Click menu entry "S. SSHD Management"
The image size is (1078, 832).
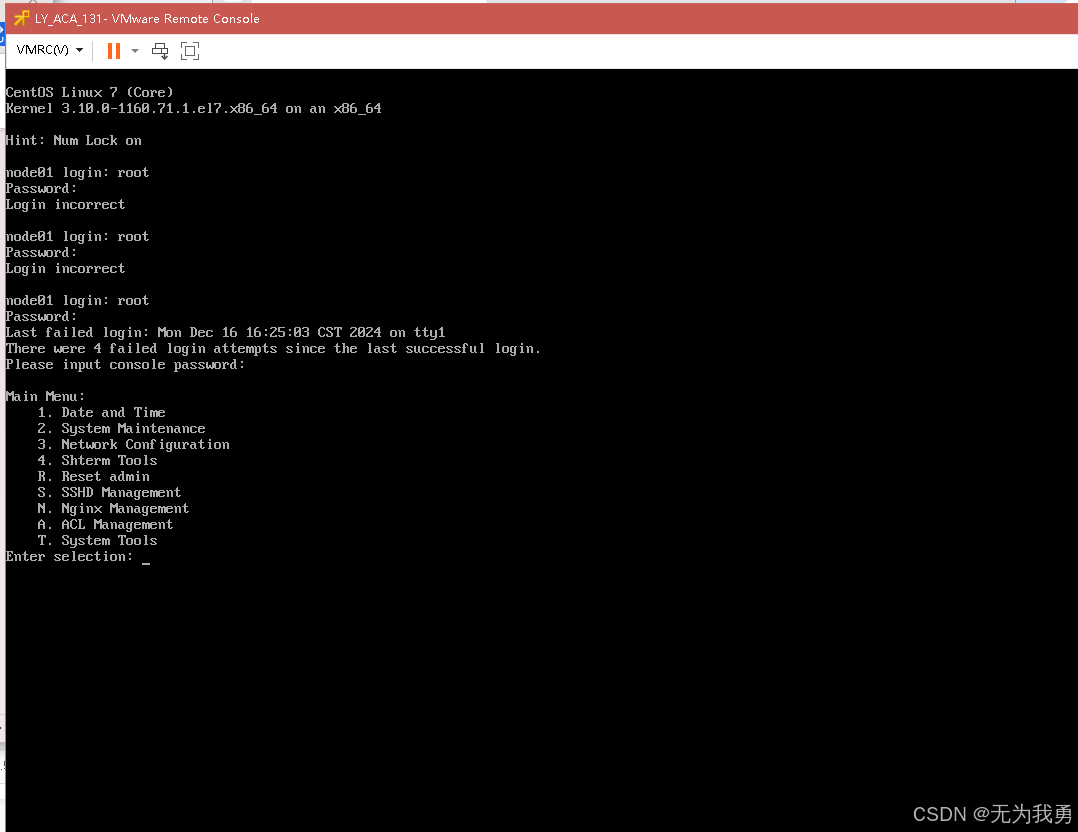coord(109,492)
